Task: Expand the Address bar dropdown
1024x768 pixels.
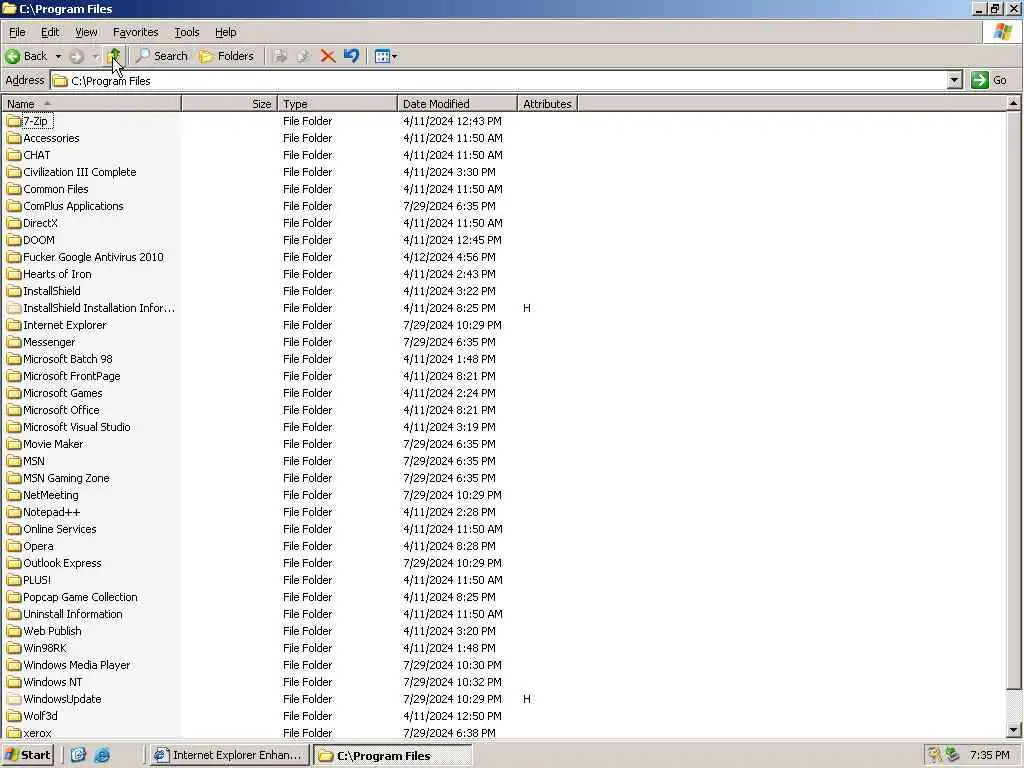Action: (954, 80)
